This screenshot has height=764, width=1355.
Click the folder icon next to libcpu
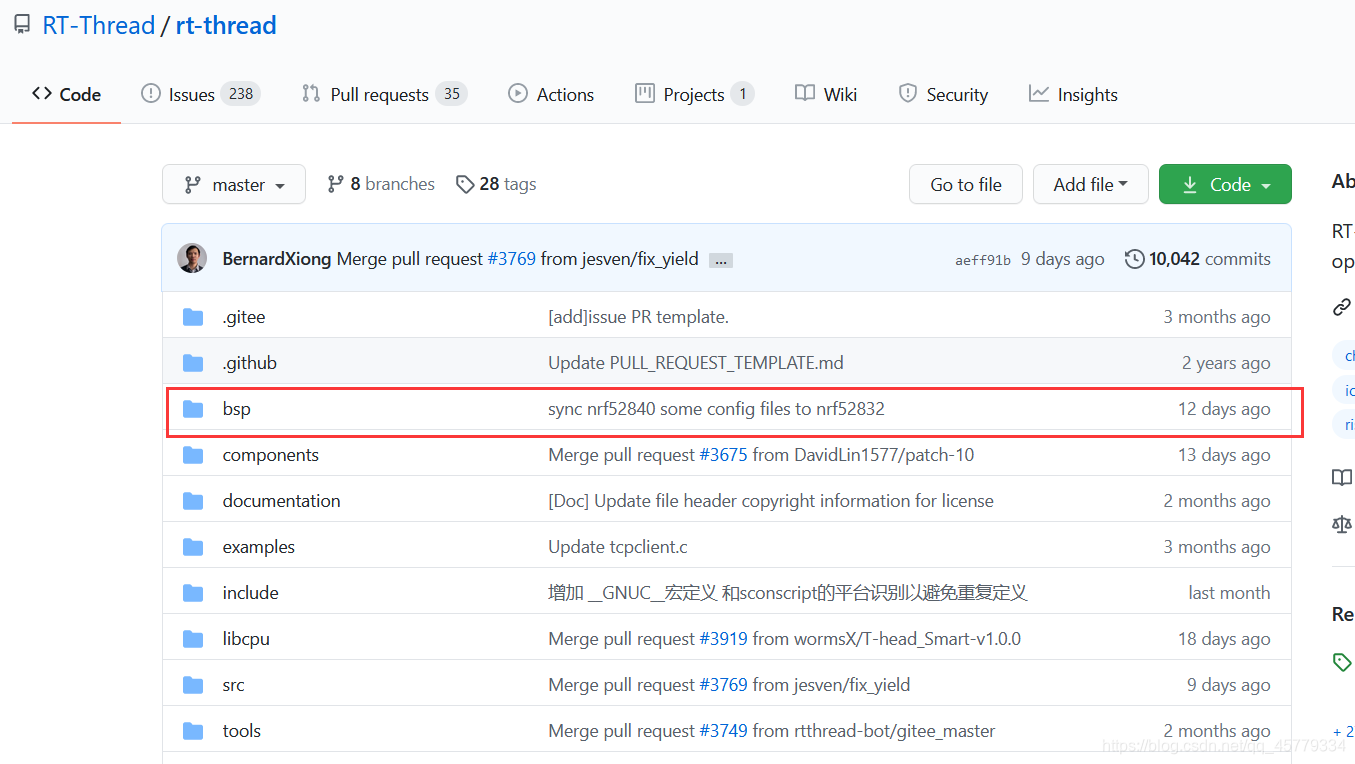[194, 639]
